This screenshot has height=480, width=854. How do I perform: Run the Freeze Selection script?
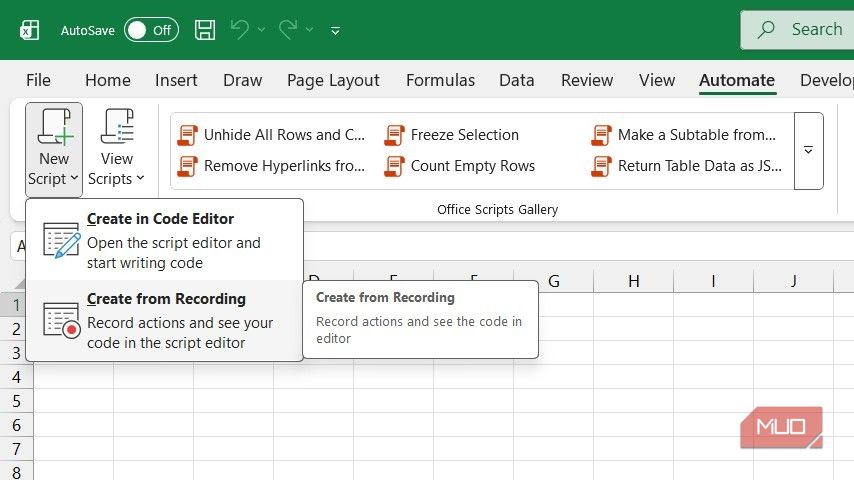click(452, 135)
